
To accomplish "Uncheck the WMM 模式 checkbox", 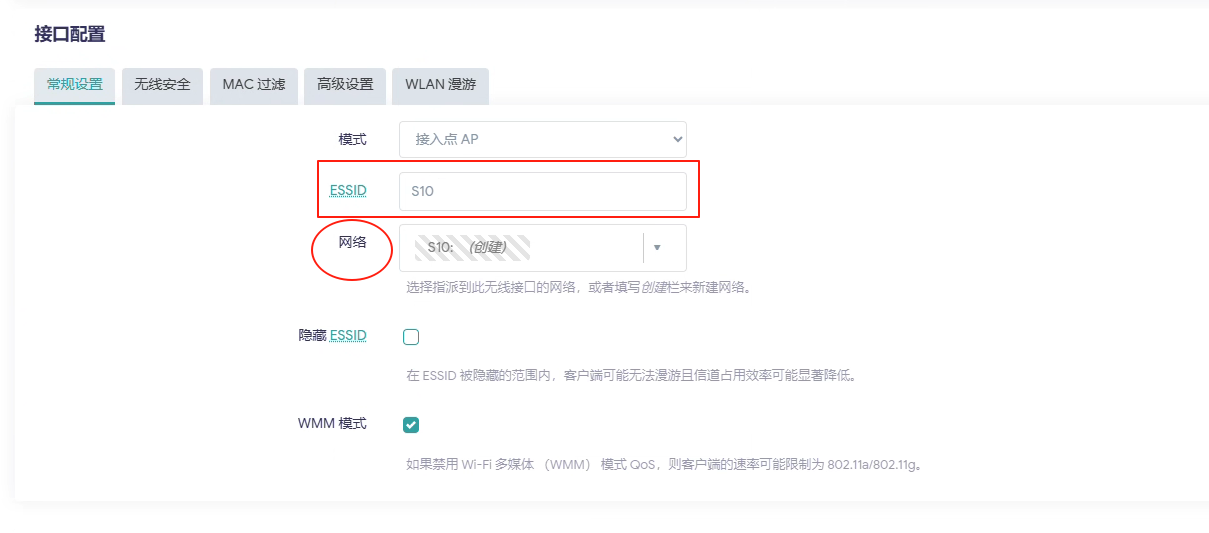I will [411, 425].
